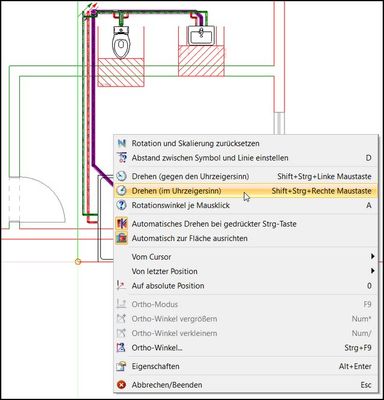The width and height of the screenshot is (384, 400).
Task: Click the Ortho-Winkel vergrößern icon
Action: 121,319
